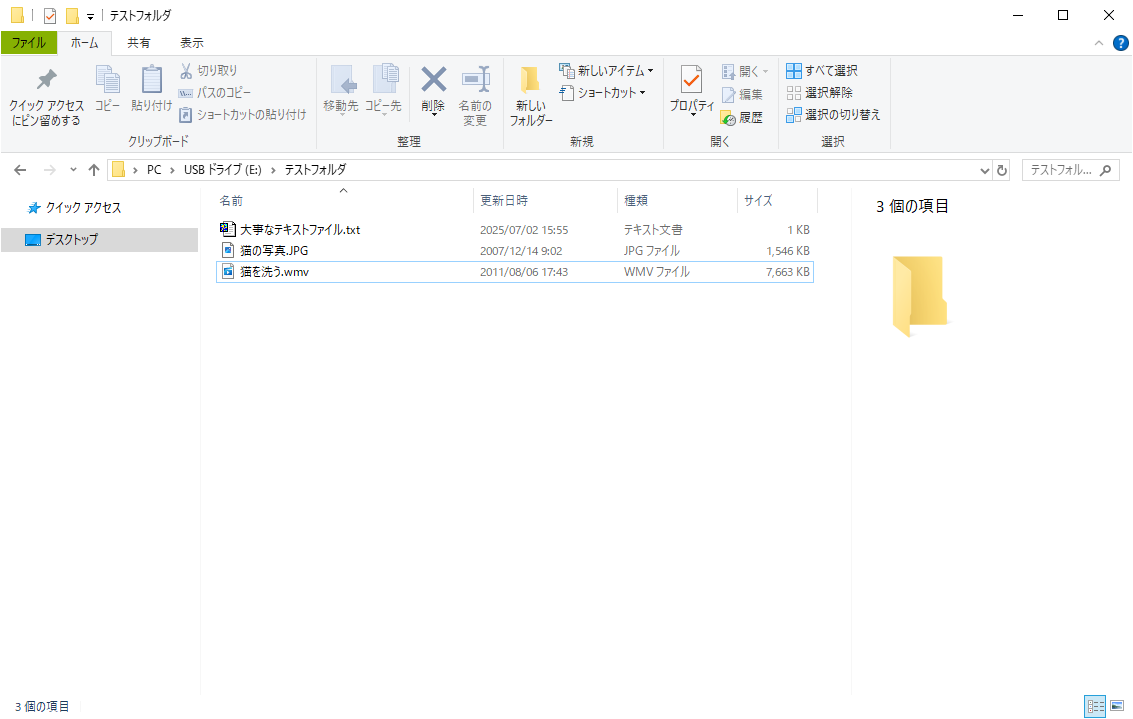The image size is (1133, 719).
Task: Click History (履歴) in the ribbon
Action: (742, 117)
